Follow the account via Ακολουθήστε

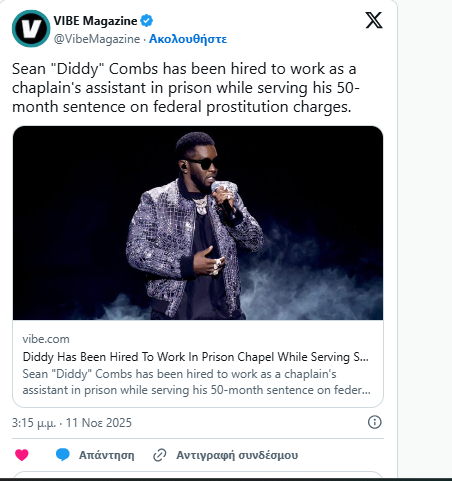click(x=188, y=39)
